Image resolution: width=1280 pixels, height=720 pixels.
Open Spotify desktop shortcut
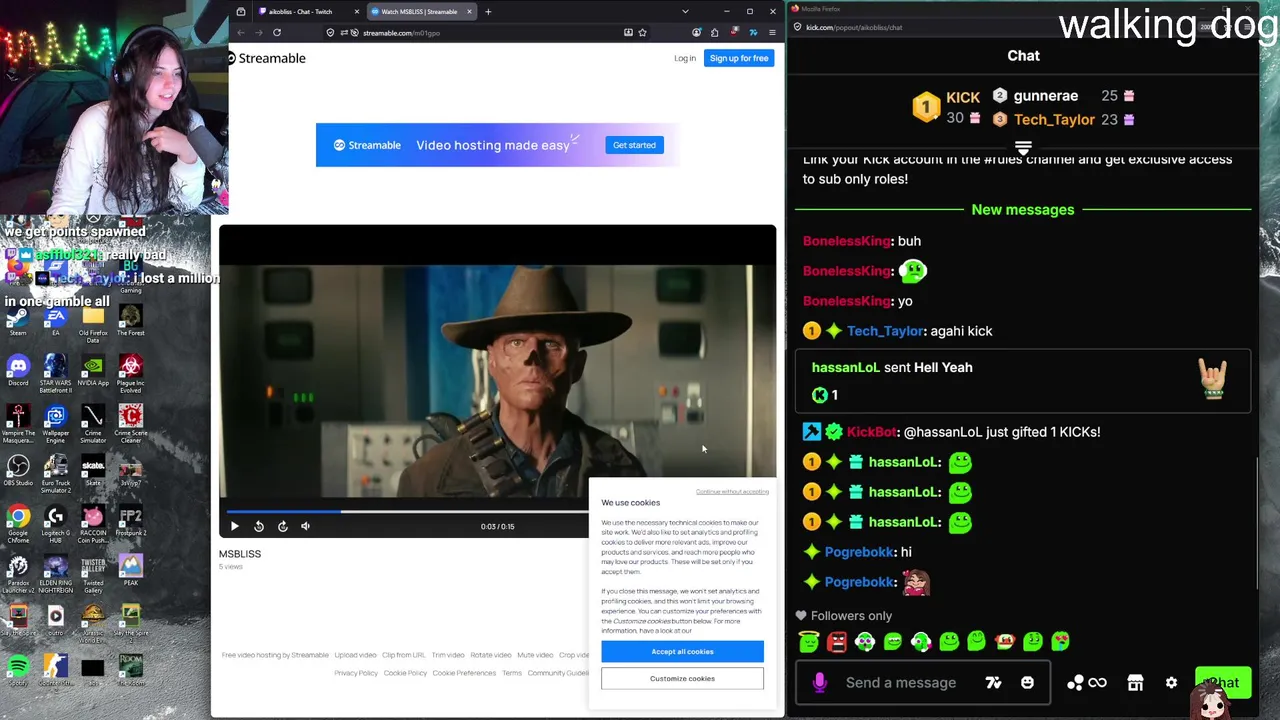tap(18, 670)
